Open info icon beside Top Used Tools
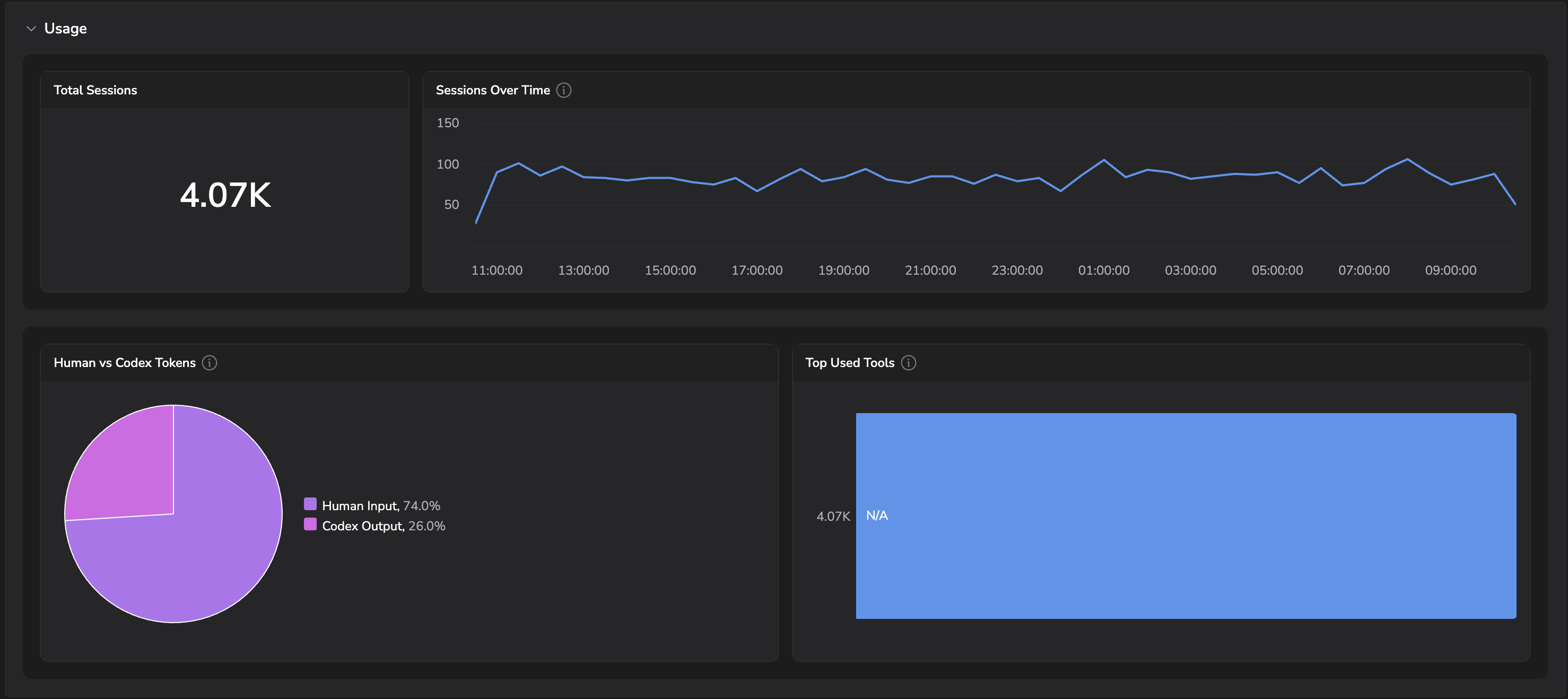 pos(908,363)
